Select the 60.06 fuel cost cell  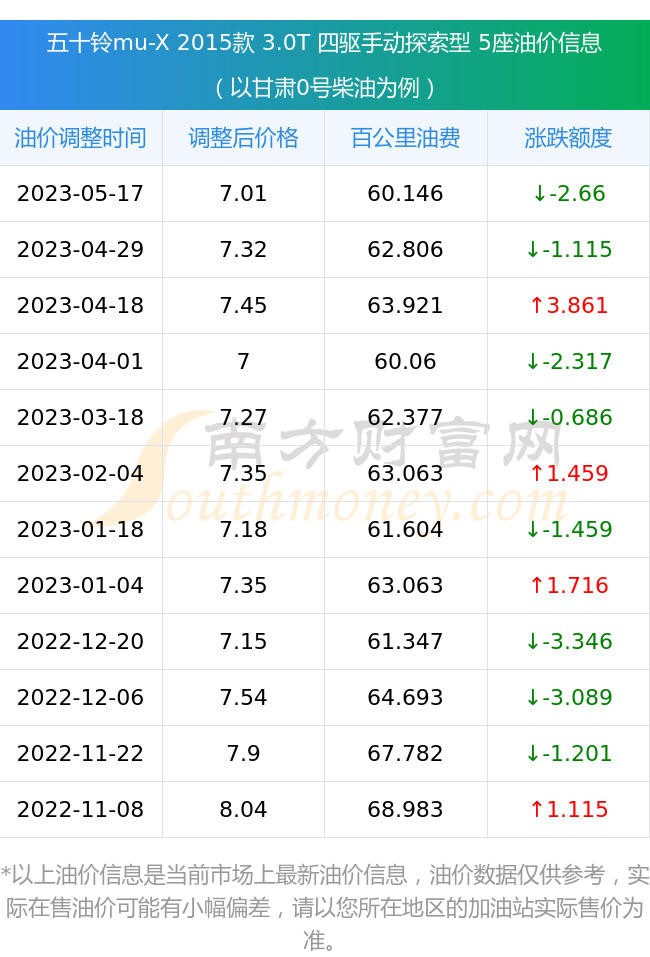coord(406,361)
